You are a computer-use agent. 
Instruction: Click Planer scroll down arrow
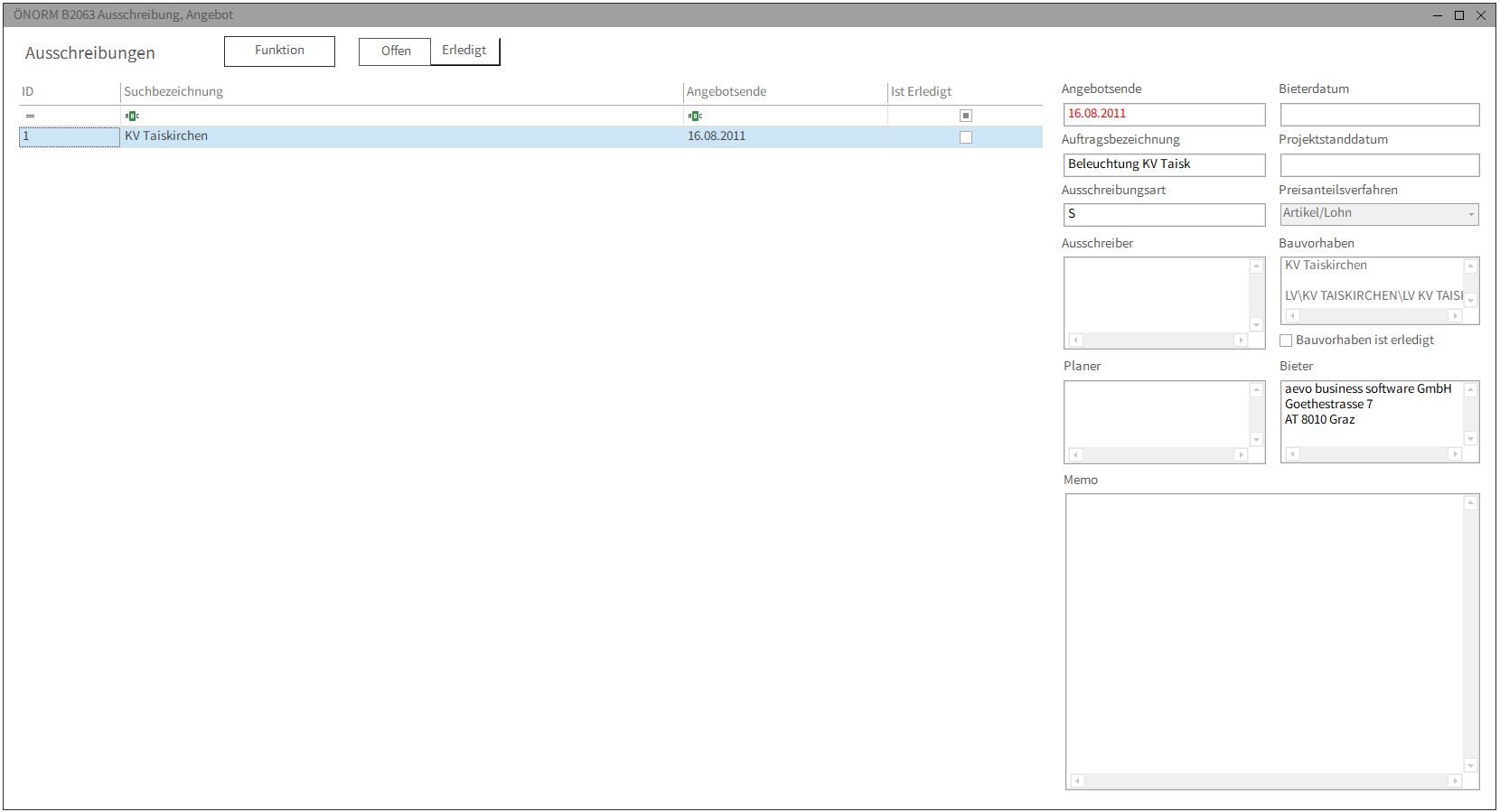(1256, 440)
